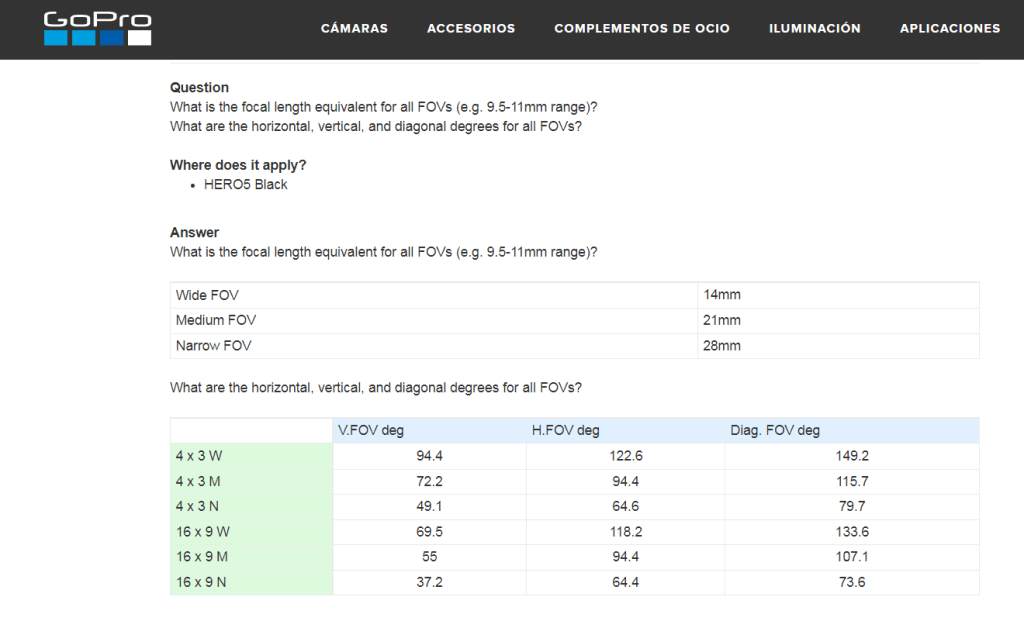Click the Medium FOV row label
The height and width of the screenshot is (628, 1024).
[215, 320]
